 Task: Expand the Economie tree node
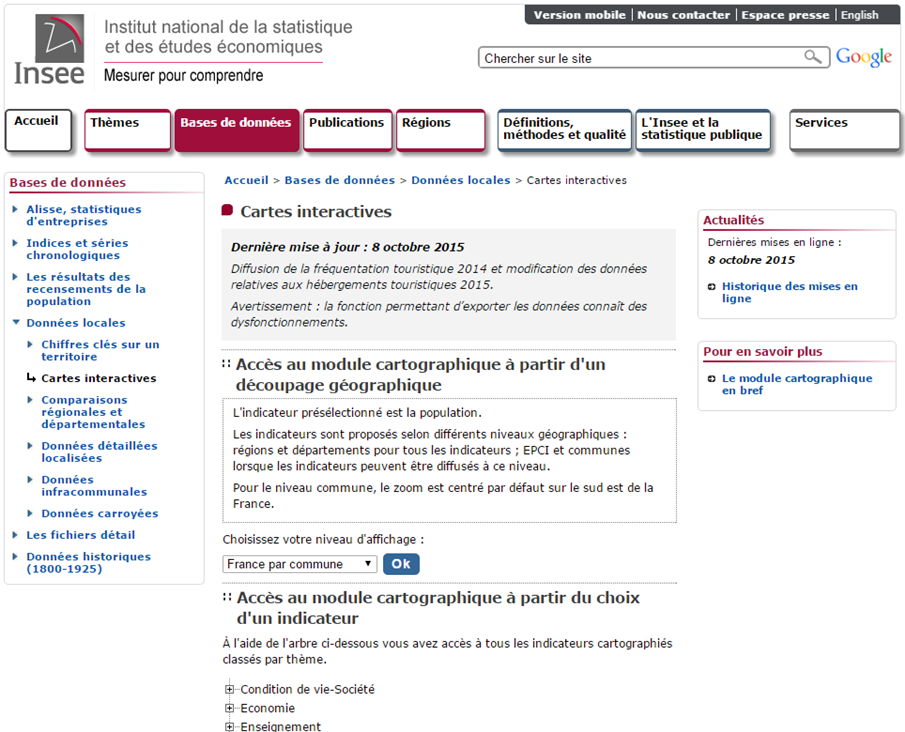(229, 708)
